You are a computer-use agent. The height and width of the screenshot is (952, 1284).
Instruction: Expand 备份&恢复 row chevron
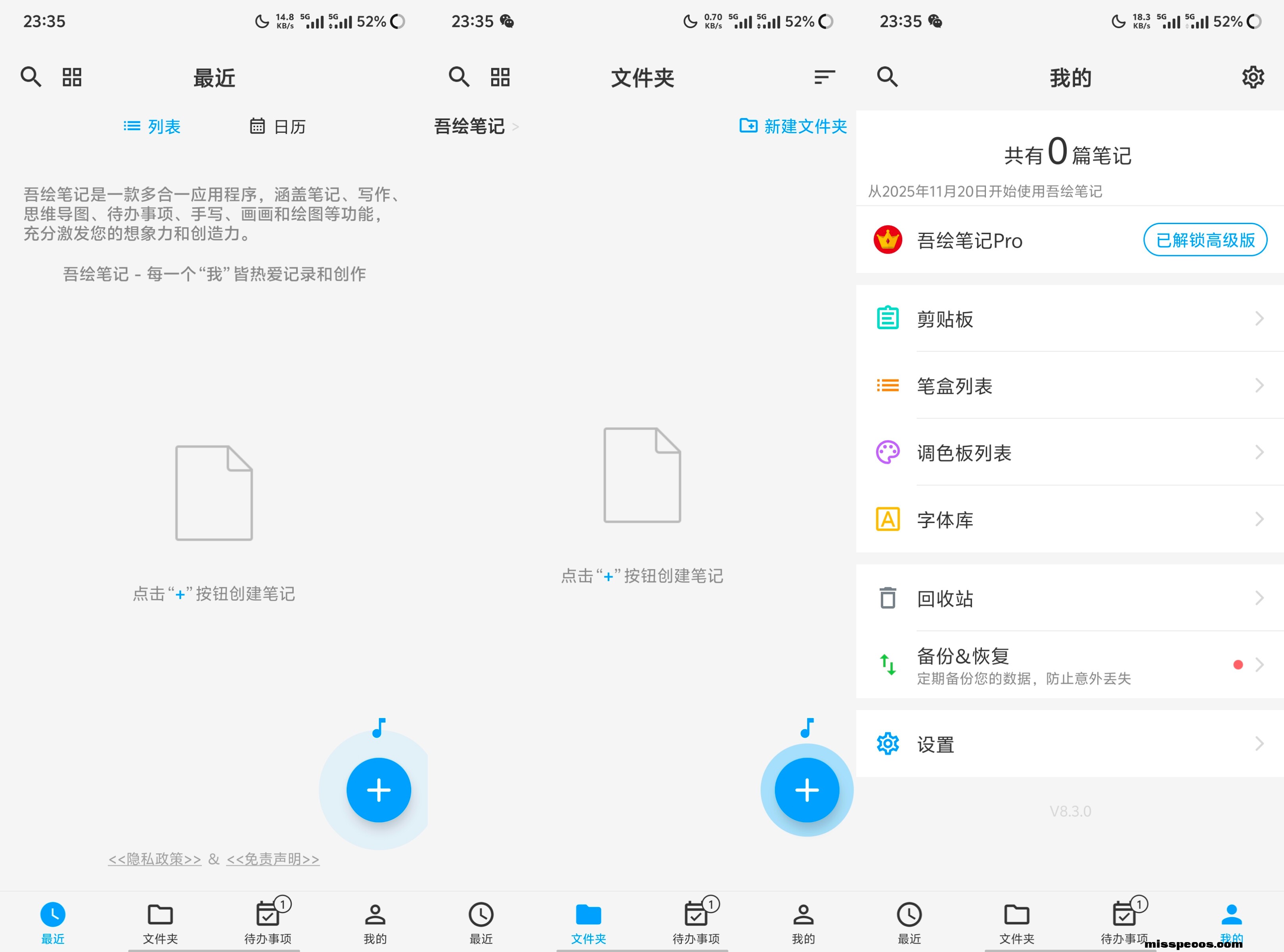click(1259, 665)
